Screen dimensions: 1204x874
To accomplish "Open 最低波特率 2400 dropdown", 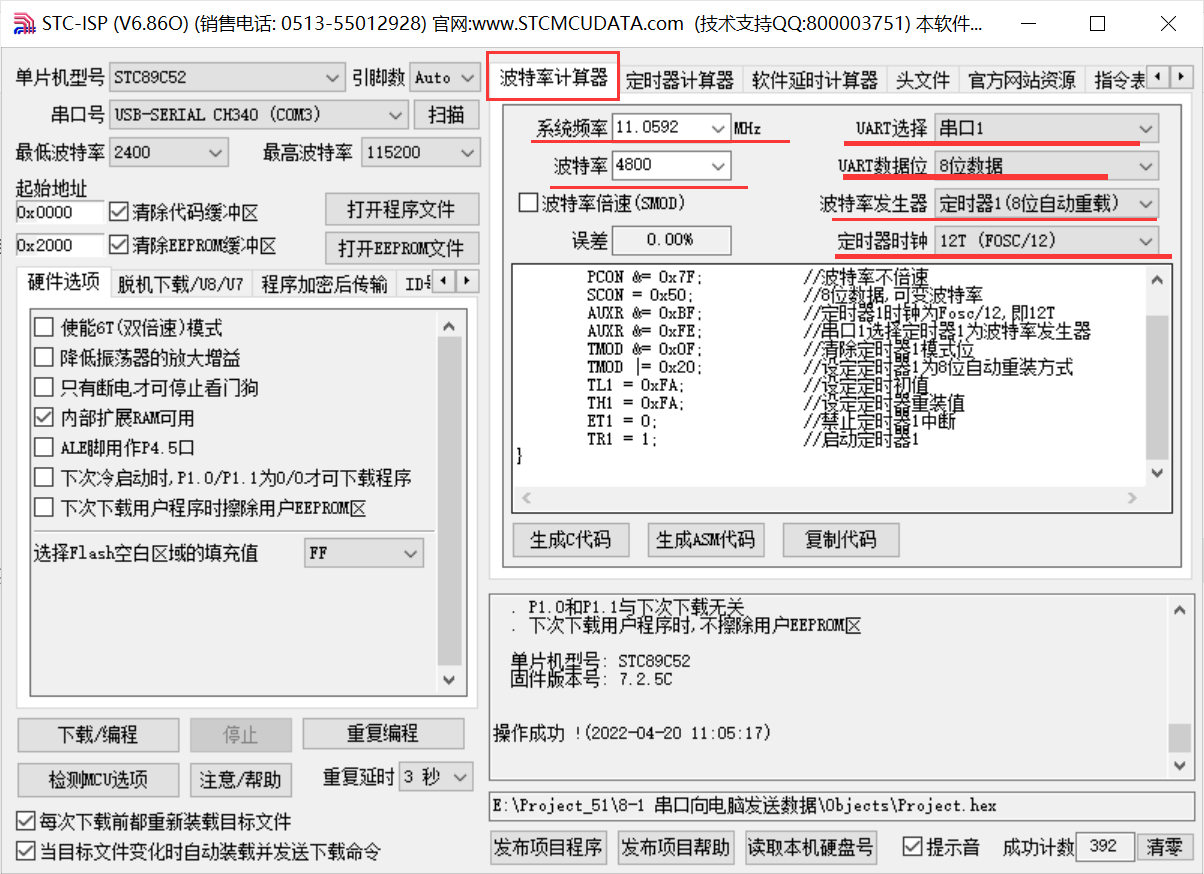I will (168, 152).
